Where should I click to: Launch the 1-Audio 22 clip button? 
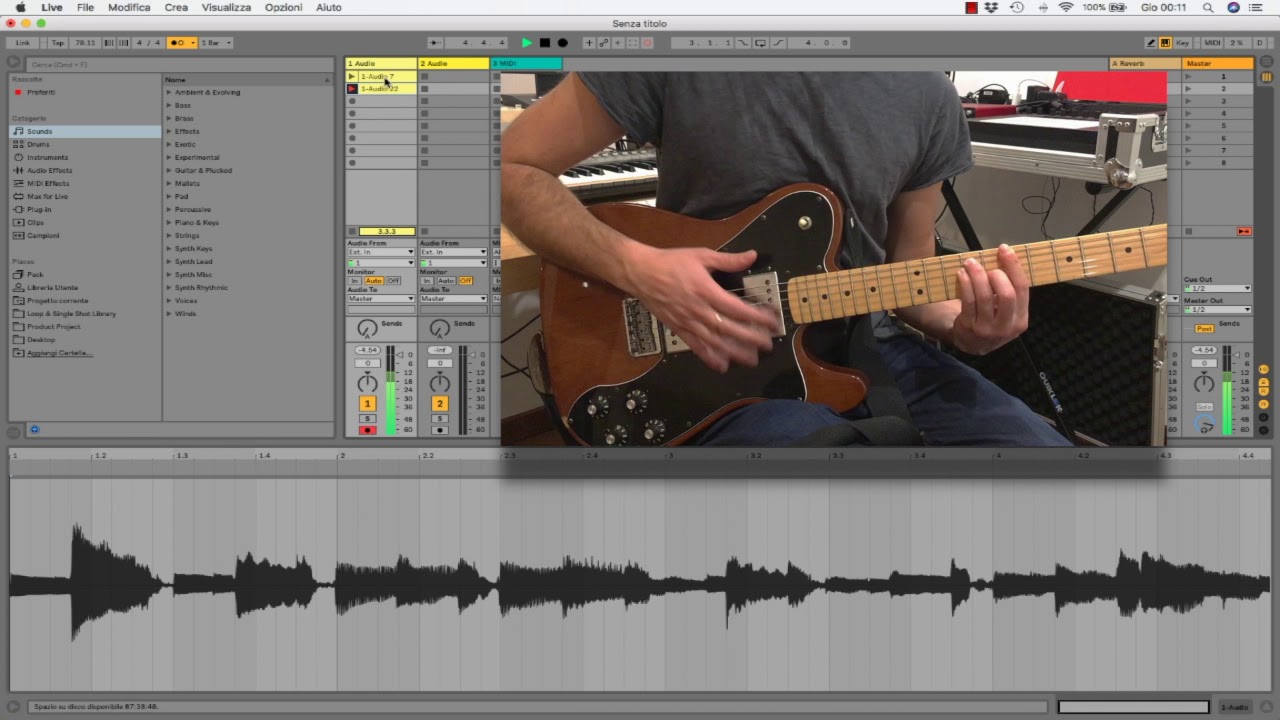(352, 89)
